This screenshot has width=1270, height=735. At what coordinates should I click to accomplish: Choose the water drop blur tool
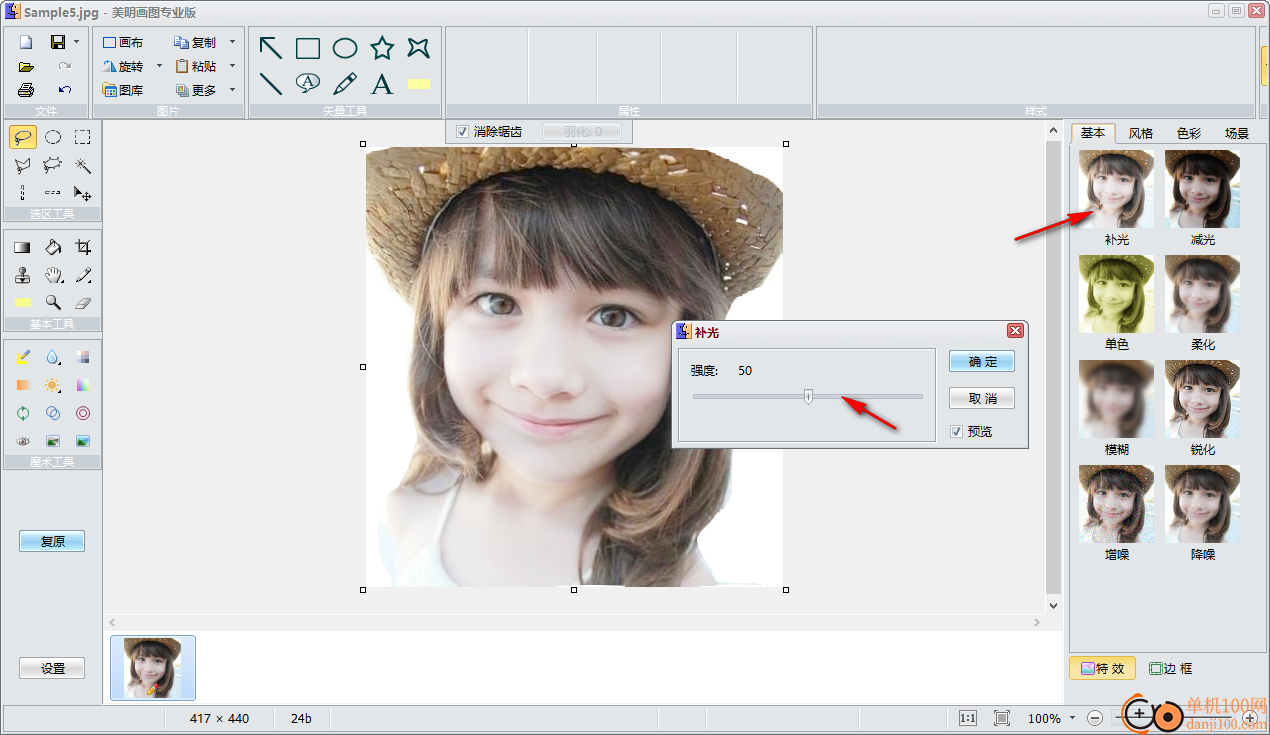pyautogui.click(x=53, y=357)
